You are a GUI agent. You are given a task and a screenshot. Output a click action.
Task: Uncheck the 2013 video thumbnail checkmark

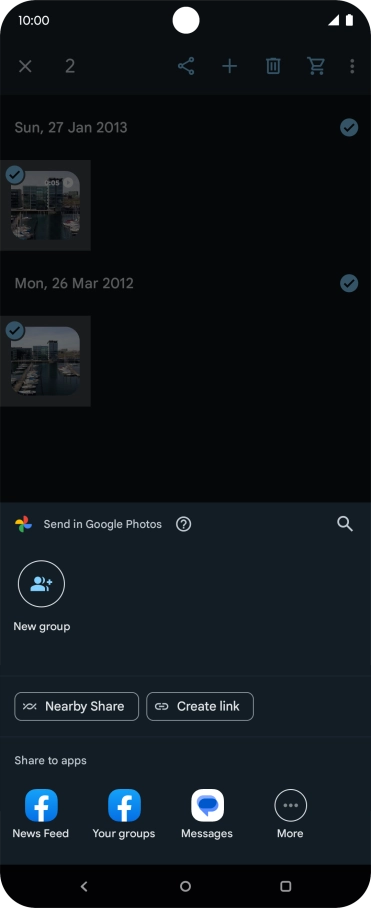click(14, 175)
